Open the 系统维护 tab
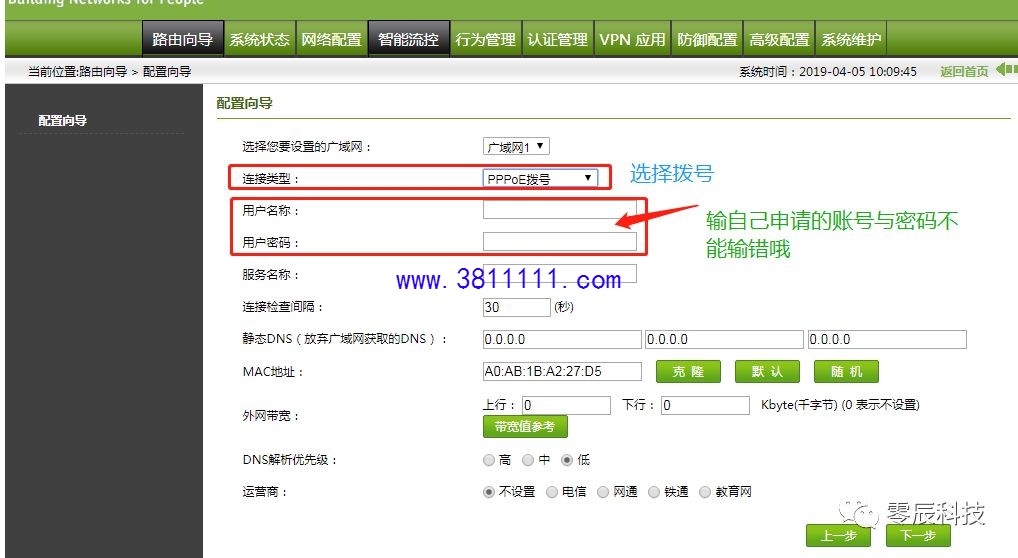The image size is (1018, 558). pos(851,39)
